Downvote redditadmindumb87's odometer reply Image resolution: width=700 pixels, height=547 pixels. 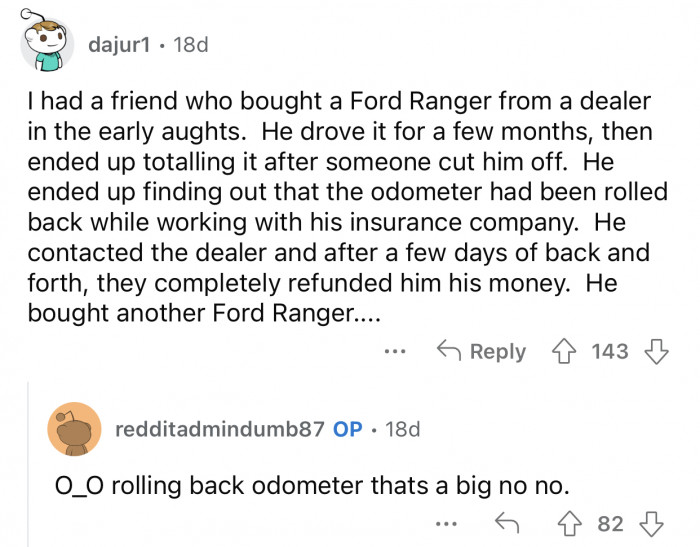tap(650, 524)
